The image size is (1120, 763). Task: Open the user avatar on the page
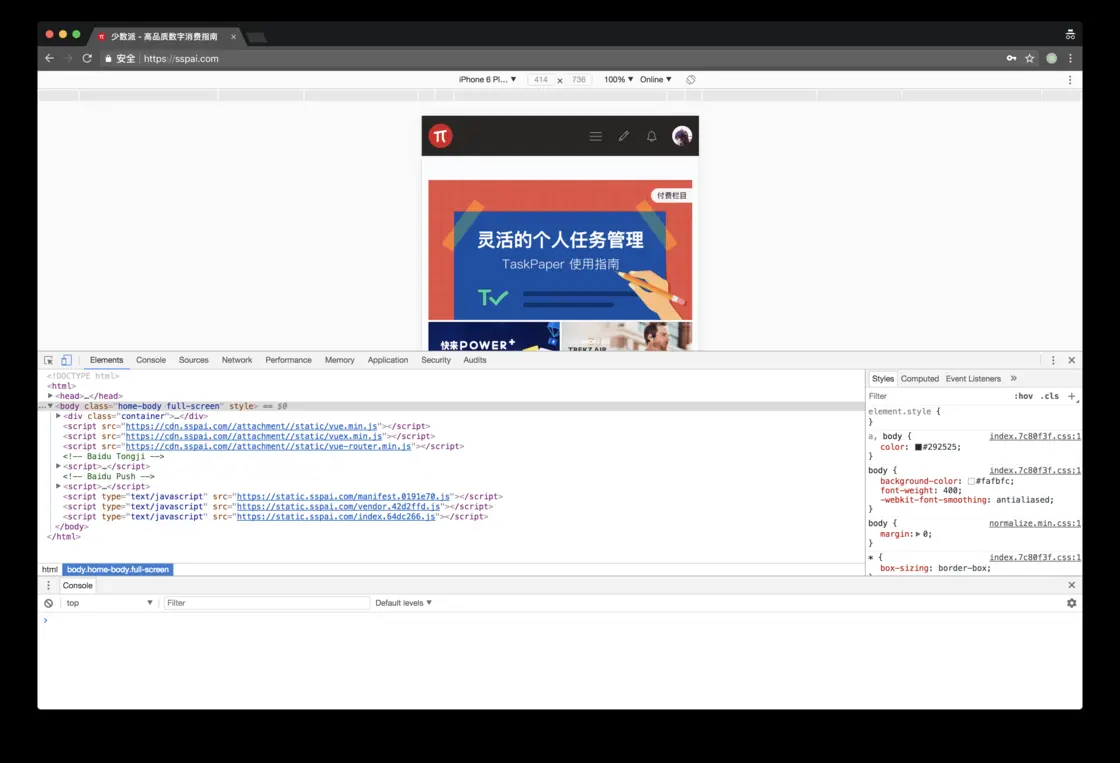(x=682, y=136)
